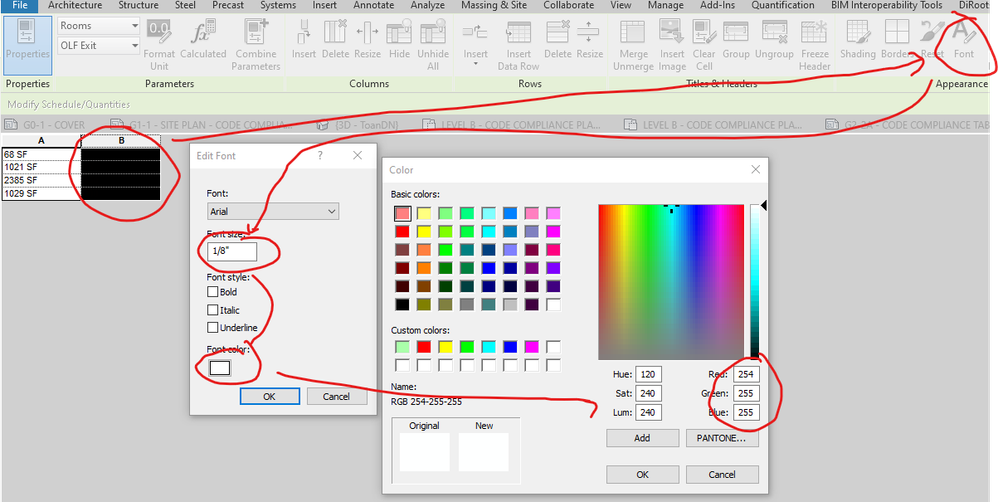Open the Arial font dropdown
This screenshot has width=998, height=502.
(273, 211)
